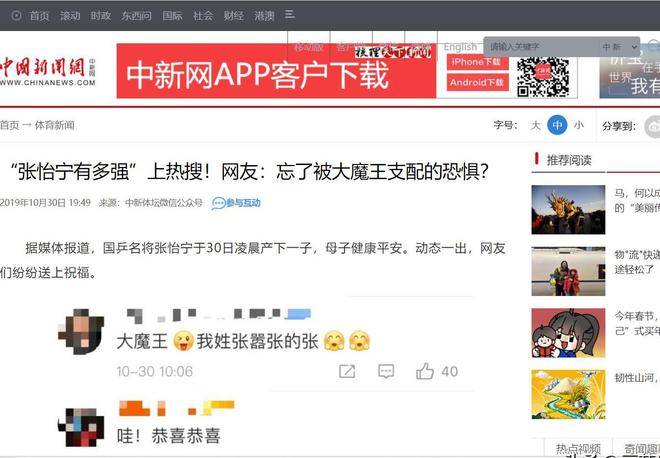Select large font size 大
The image size is (660, 458).
[x=535, y=125]
